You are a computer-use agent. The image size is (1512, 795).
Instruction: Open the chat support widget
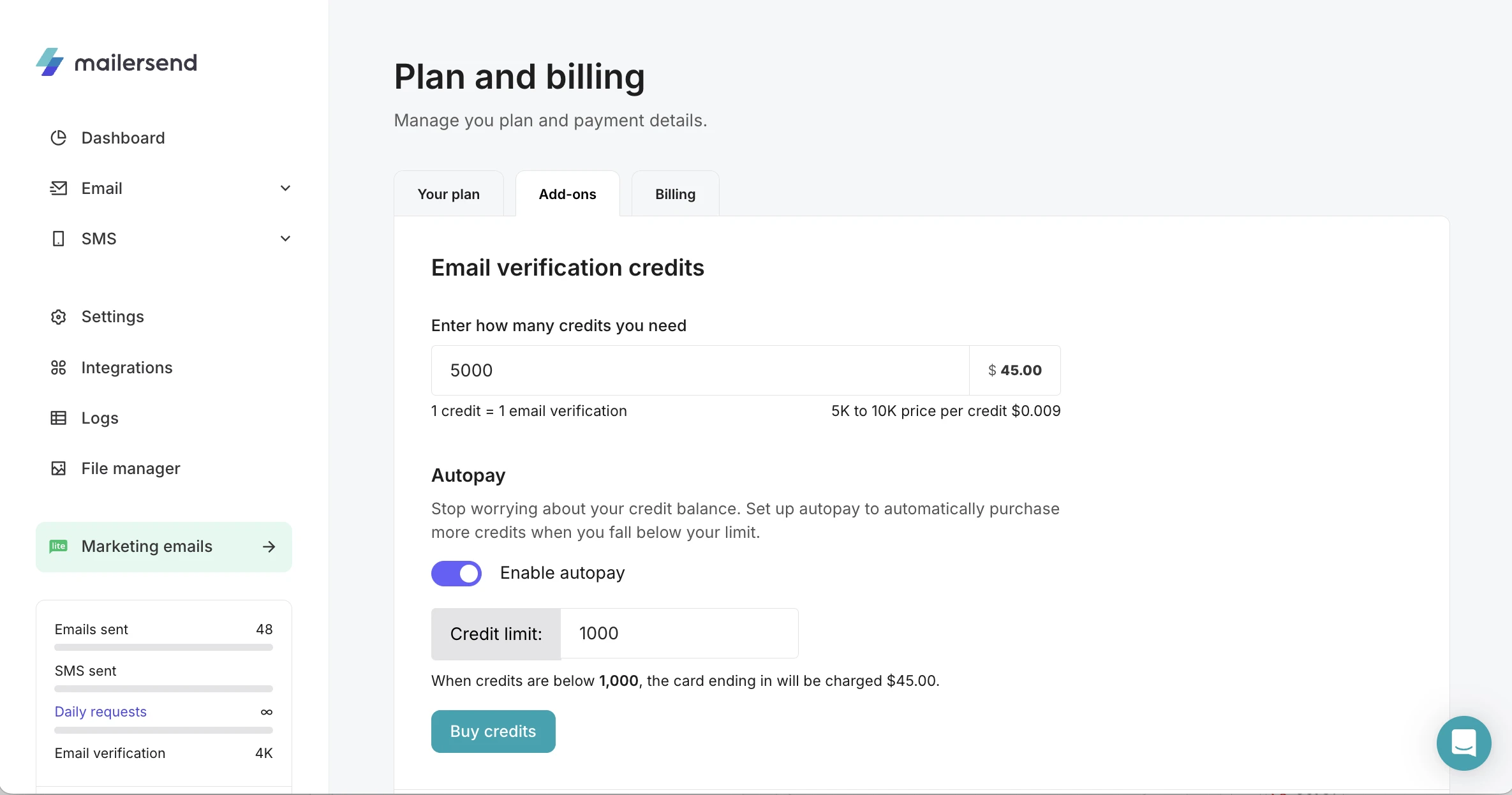1464,743
